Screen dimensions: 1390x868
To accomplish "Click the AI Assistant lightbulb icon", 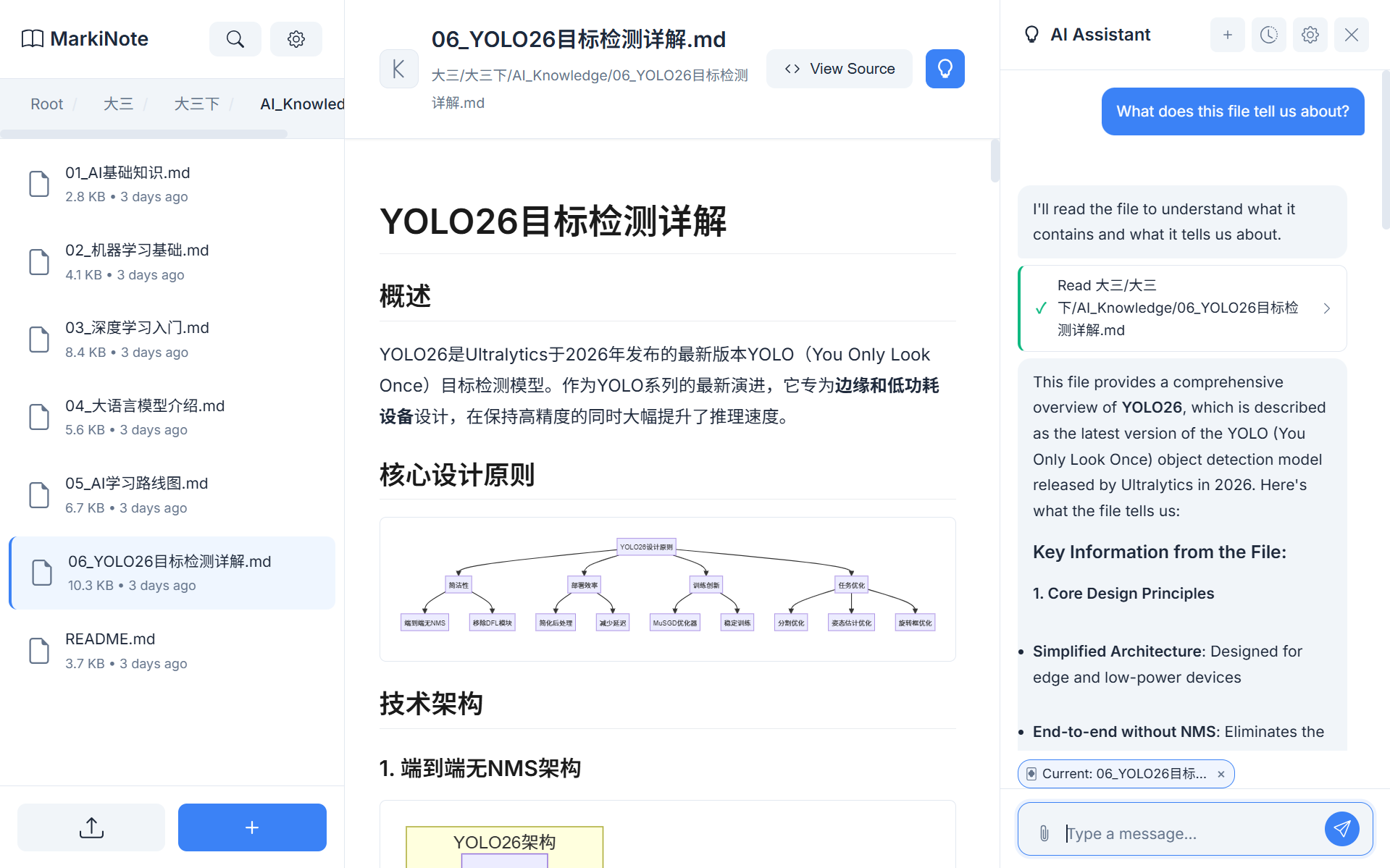I will tap(1031, 35).
